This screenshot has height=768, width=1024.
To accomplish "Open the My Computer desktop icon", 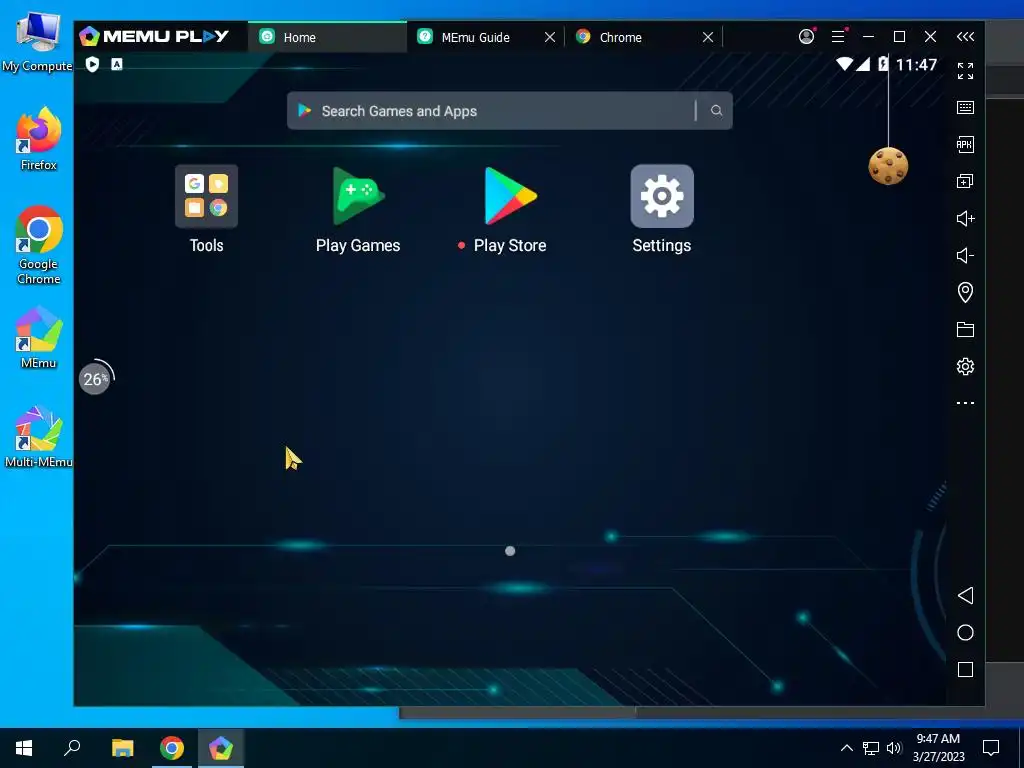I will 37,40.
